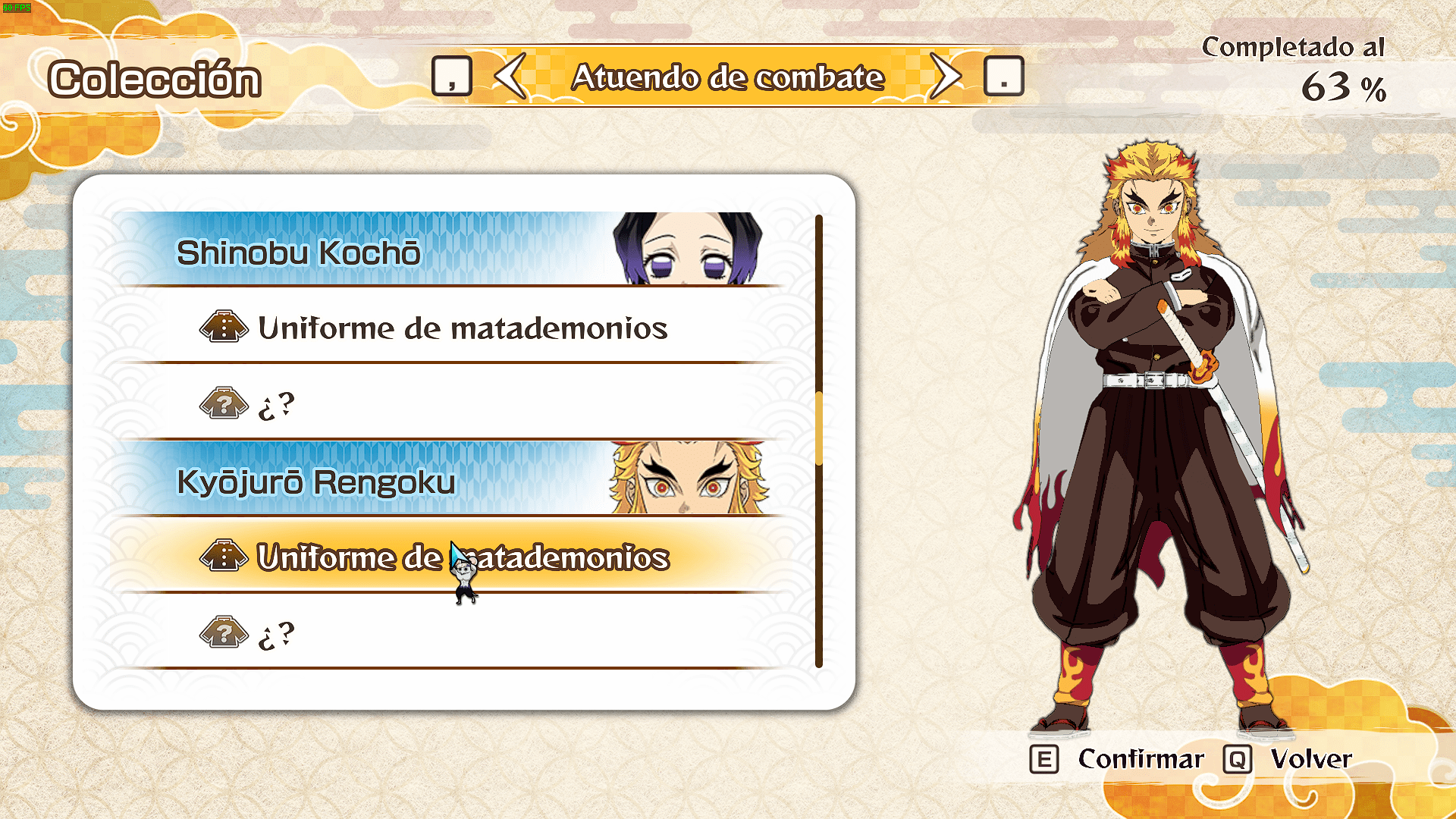Click the locked outfit icon under Shinobu Kochō

224,403
